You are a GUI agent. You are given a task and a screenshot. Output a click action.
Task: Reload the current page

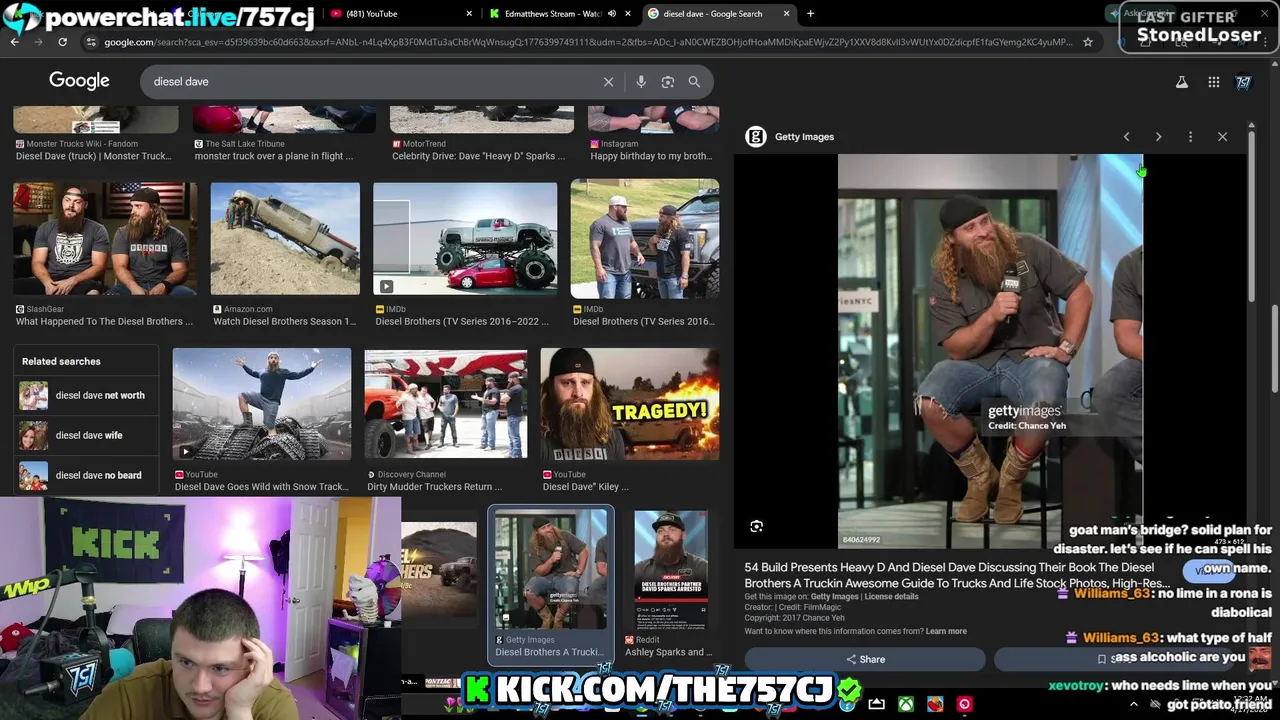[x=62, y=42]
